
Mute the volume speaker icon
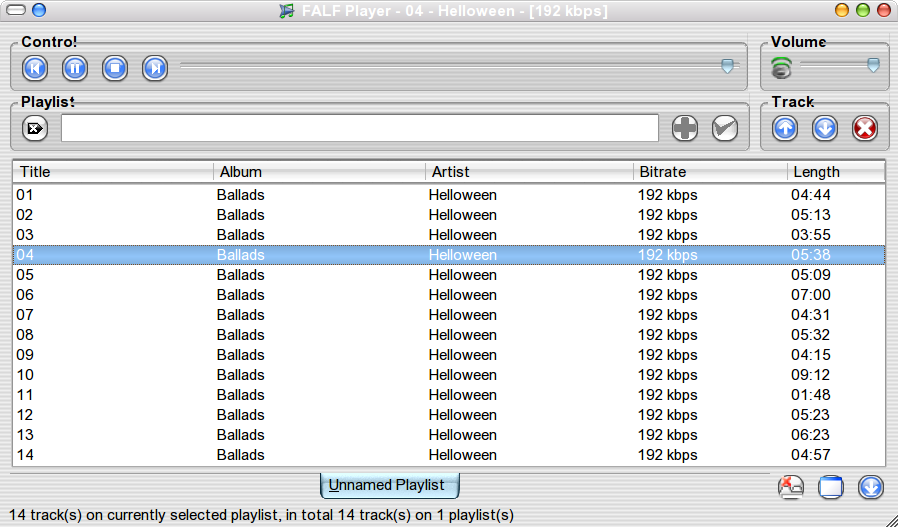(782, 68)
